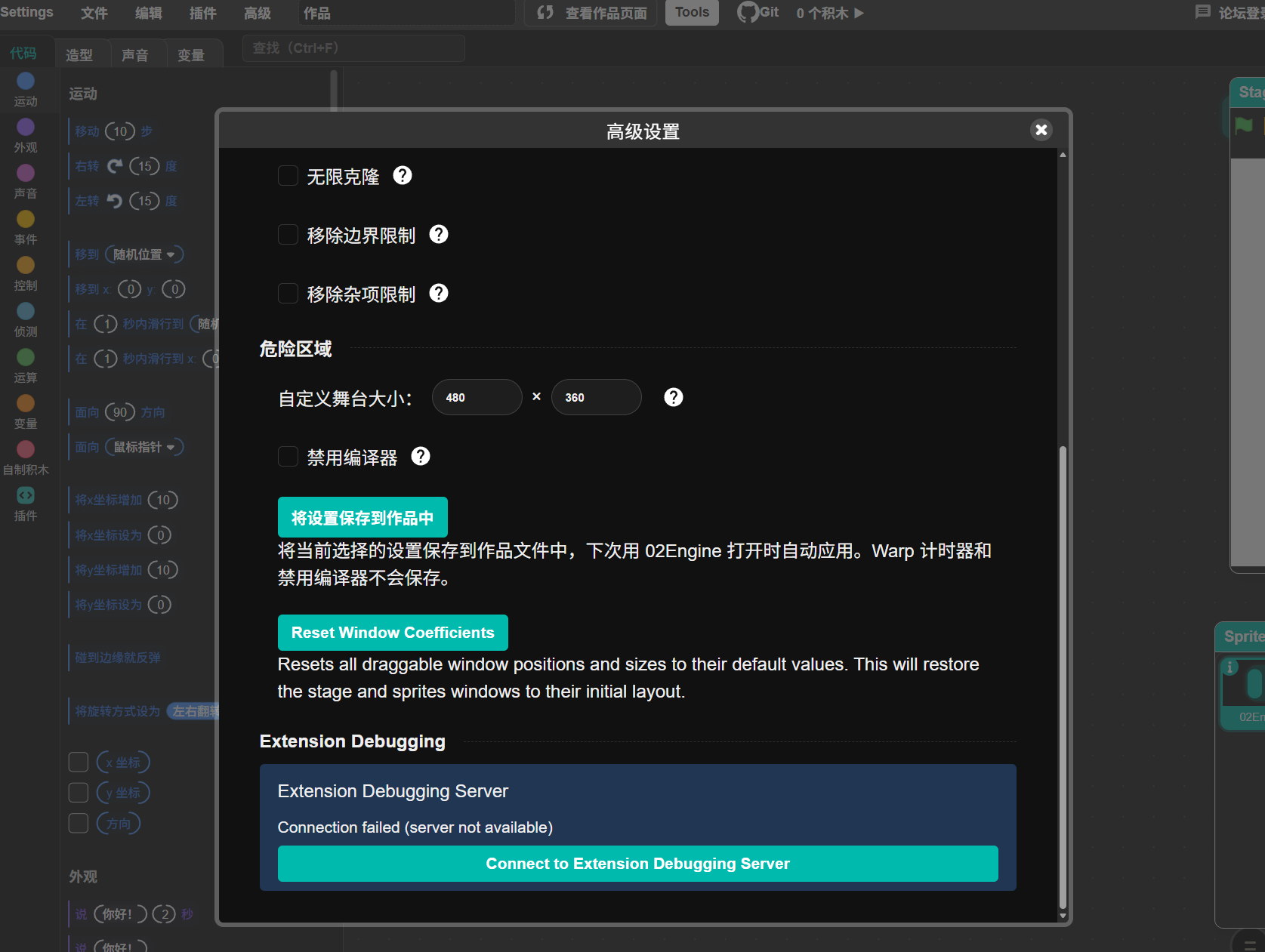This screenshot has width=1265, height=952.
Task: Click help icon for custom stage size
Action: click(x=673, y=398)
